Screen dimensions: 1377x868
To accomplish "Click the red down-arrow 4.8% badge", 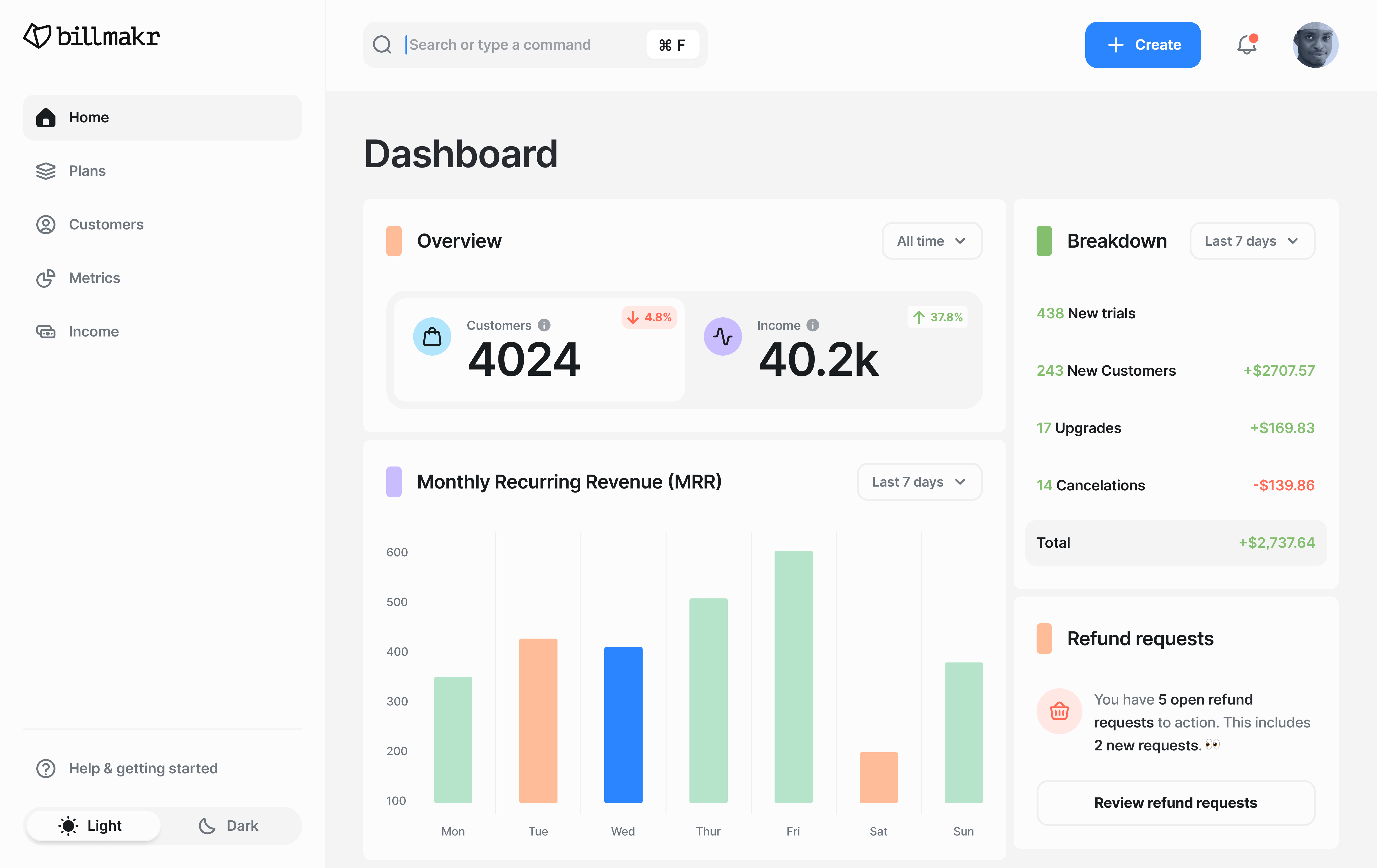I will coord(649,317).
